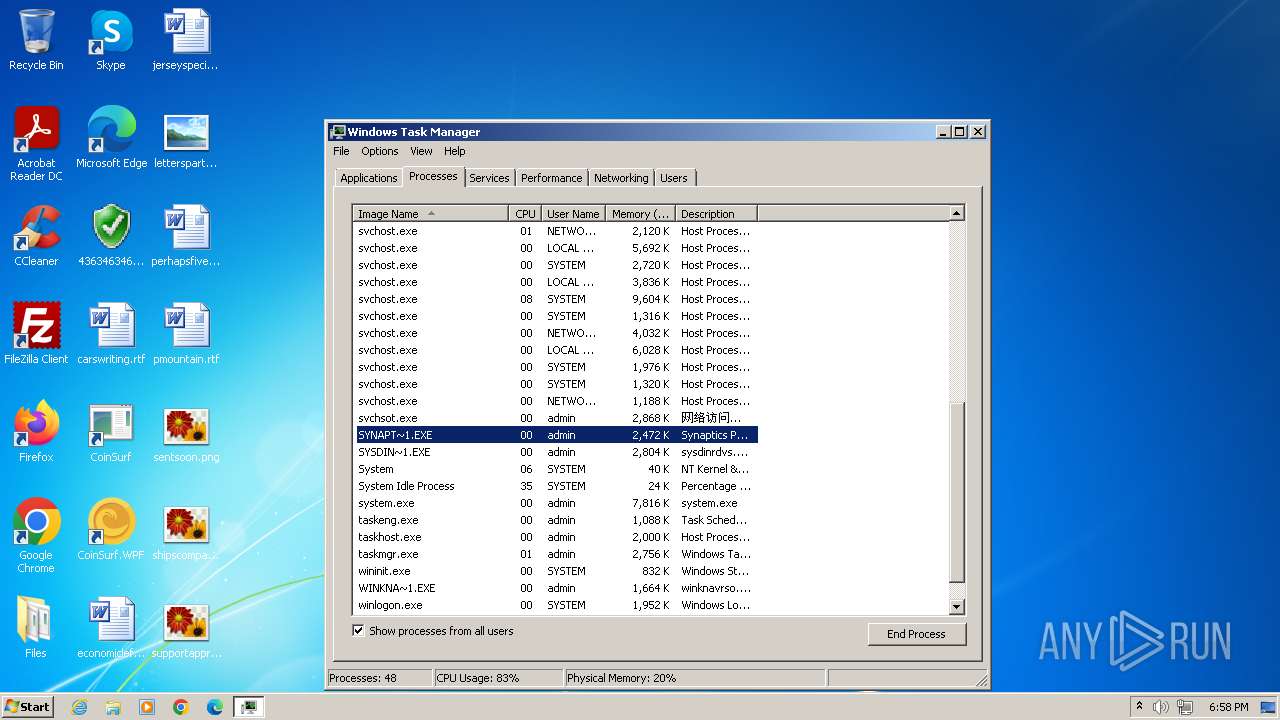Click the Task Manager taskbar button
The height and width of the screenshot is (720, 1280).
pyautogui.click(x=248, y=707)
